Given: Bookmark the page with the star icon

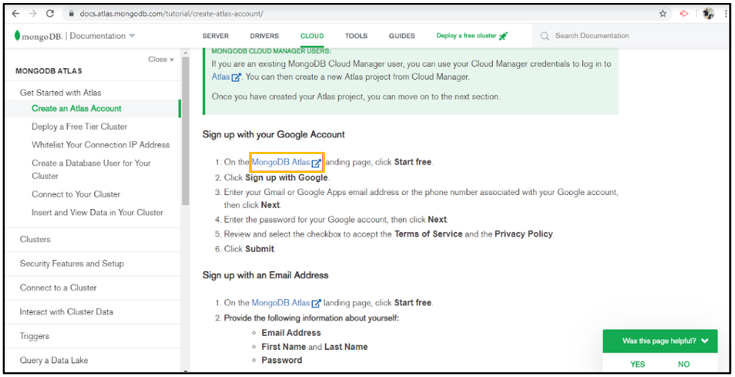Looking at the screenshot, I should tap(663, 14).
